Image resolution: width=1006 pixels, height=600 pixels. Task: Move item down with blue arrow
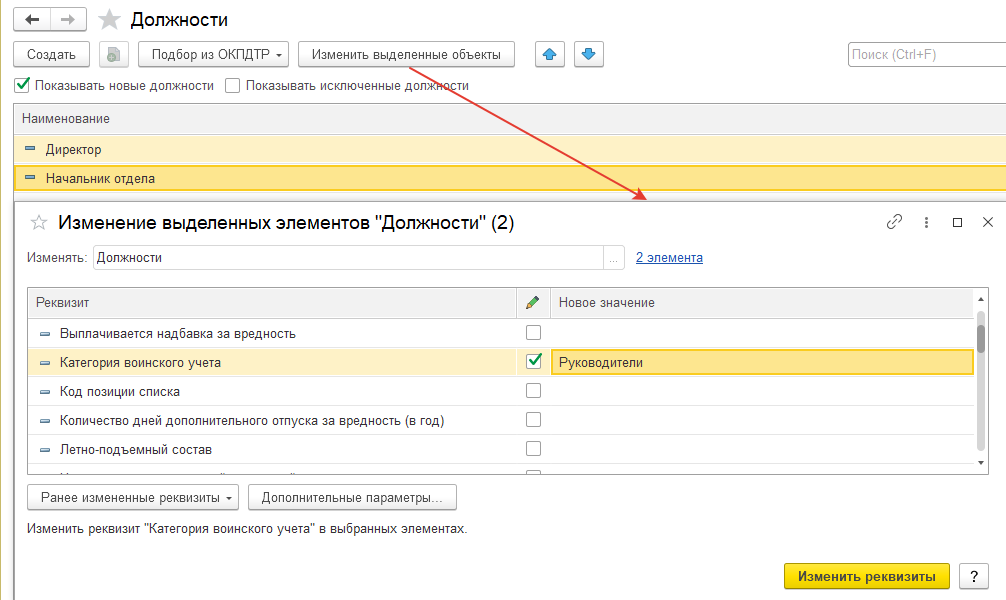tap(588, 54)
